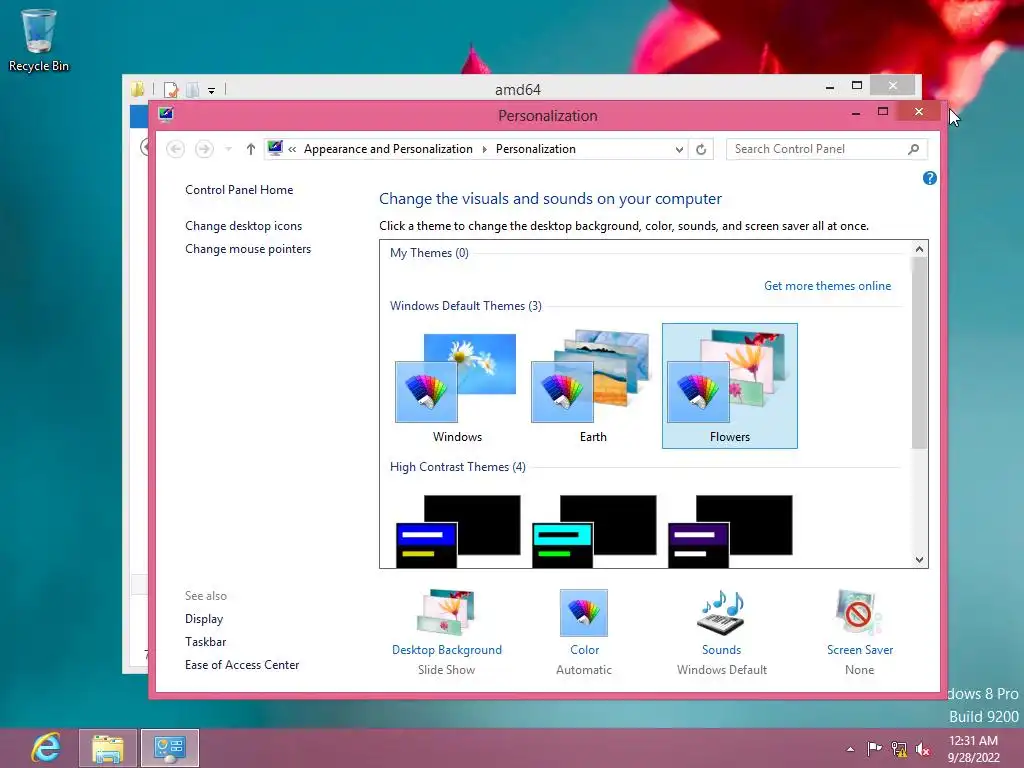
Task: Select the Flowers theme
Action: click(729, 386)
